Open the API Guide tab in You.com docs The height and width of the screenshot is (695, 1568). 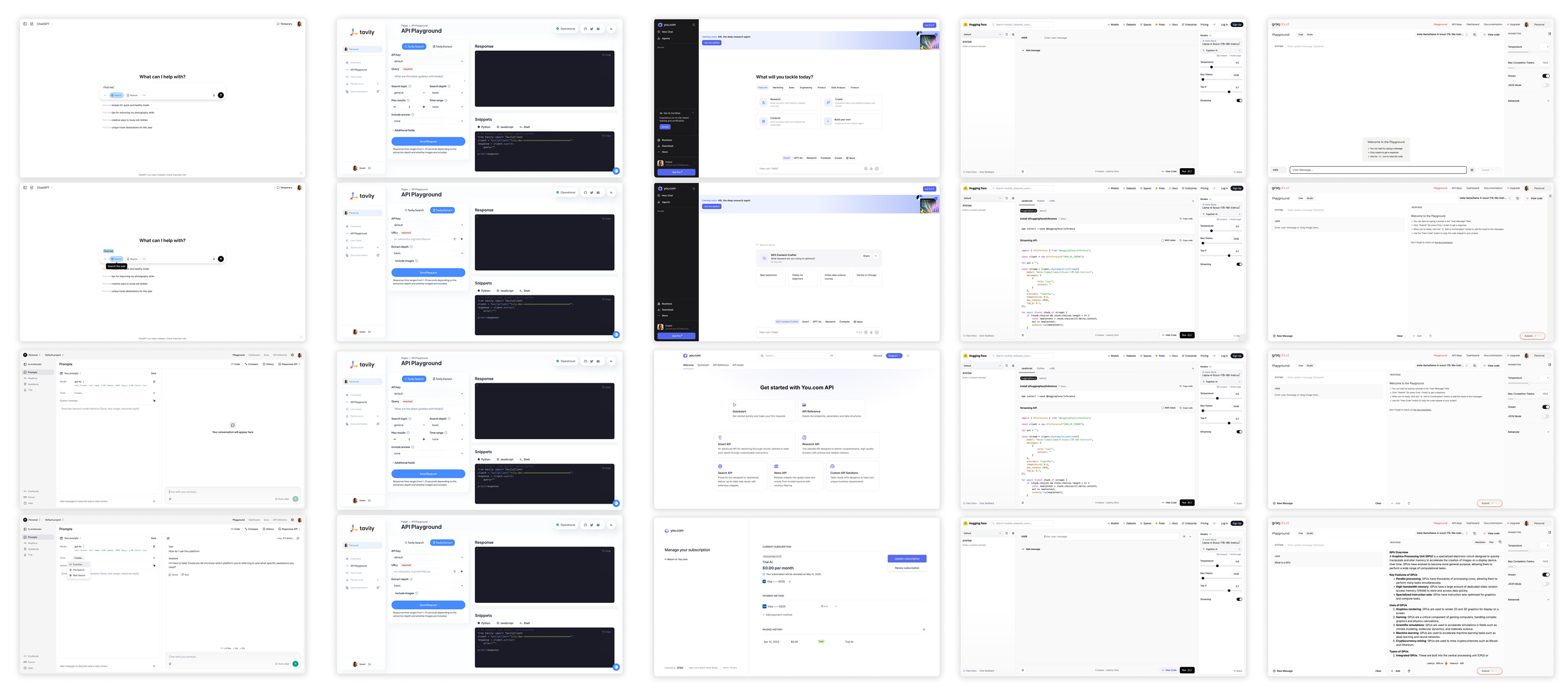738,365
